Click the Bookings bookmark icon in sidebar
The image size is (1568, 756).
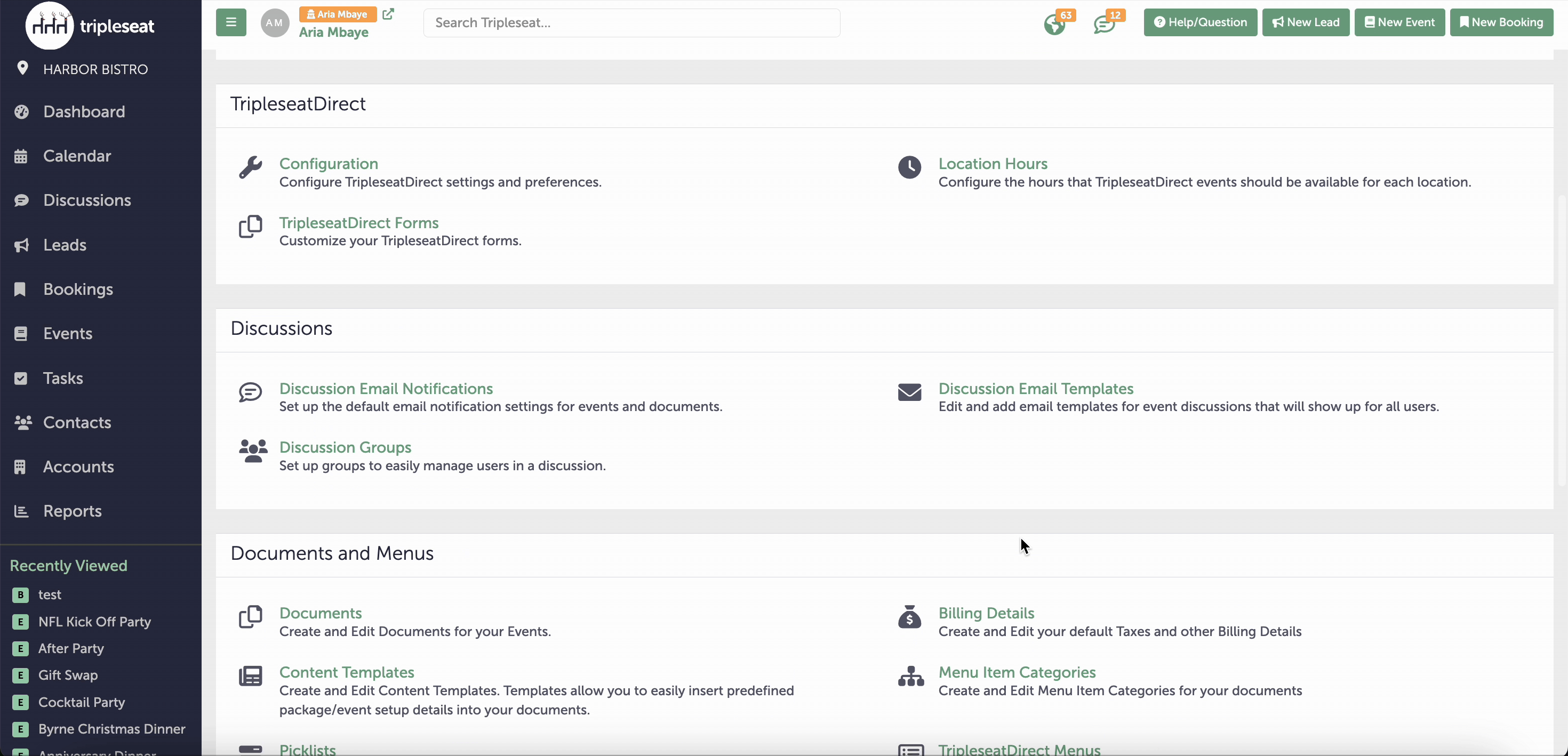tap(20, 289)
